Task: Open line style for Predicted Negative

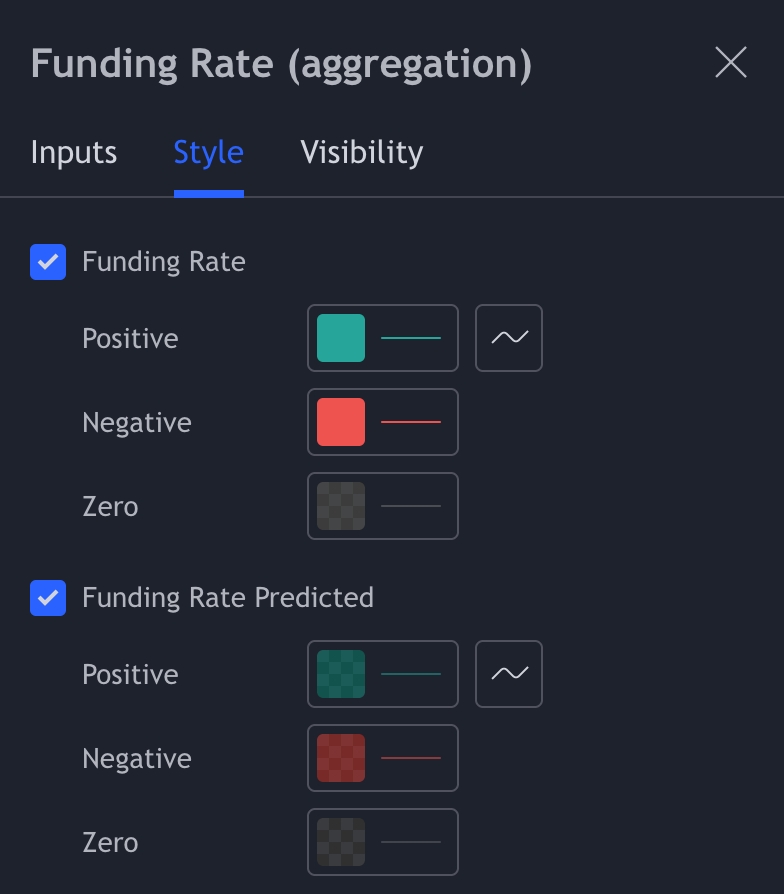Action: (411, 758)
